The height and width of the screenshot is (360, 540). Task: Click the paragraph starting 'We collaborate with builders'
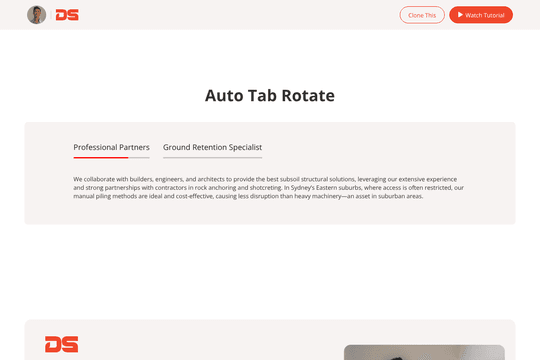[268, 188]
